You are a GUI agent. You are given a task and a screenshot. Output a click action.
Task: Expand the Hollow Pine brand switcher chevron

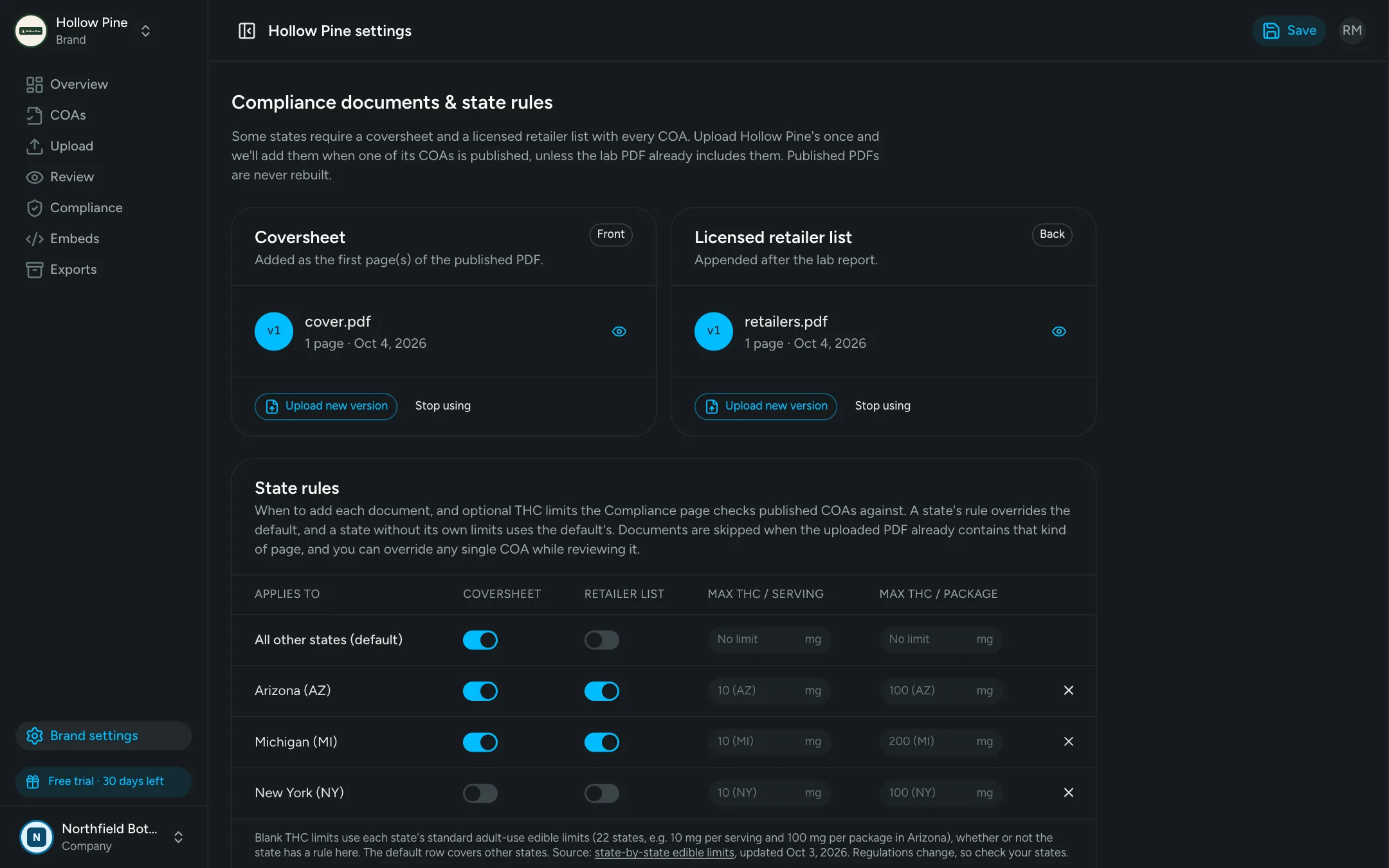coord(146,31)
